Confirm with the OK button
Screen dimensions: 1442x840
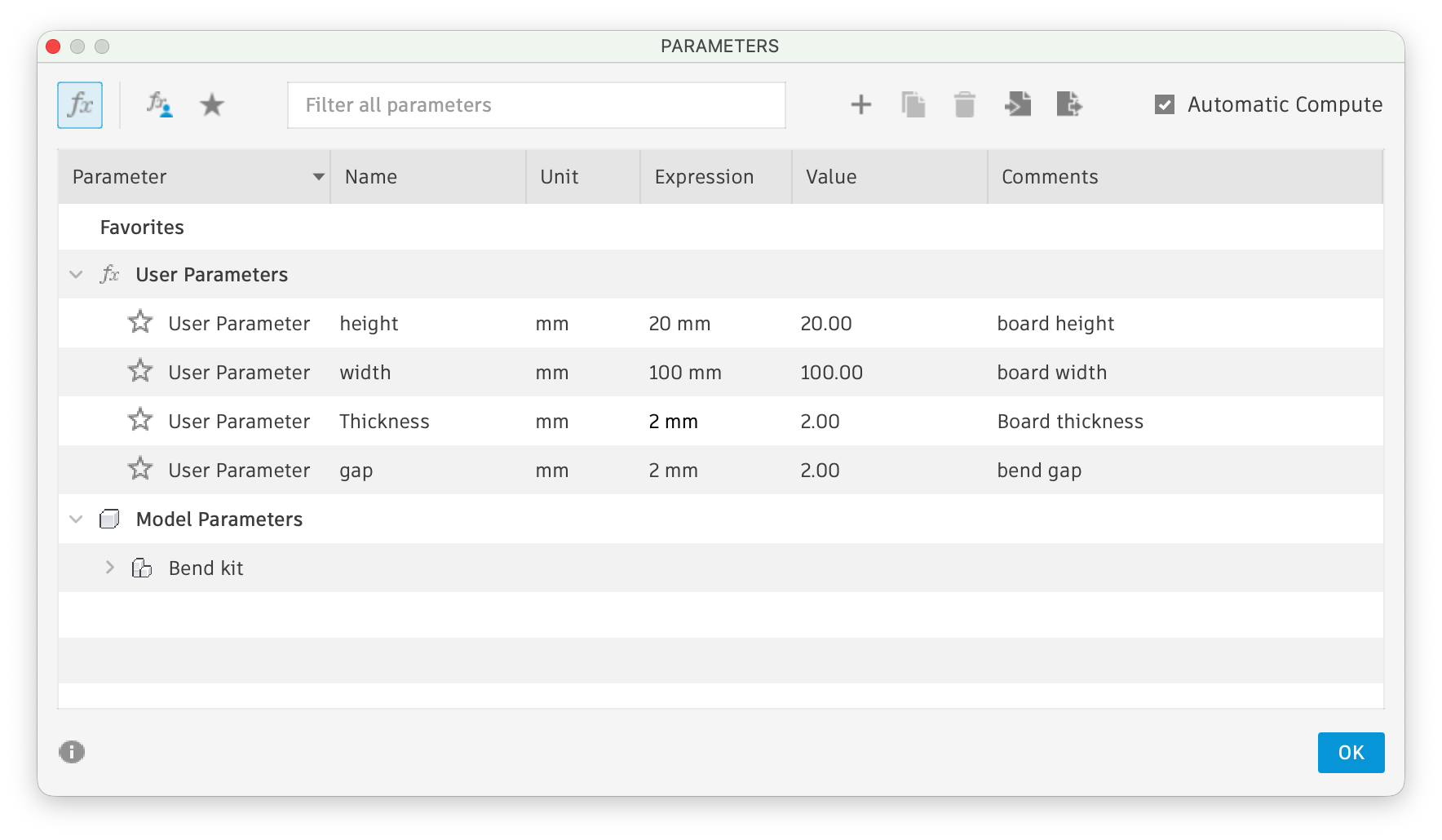[1351, 753]
